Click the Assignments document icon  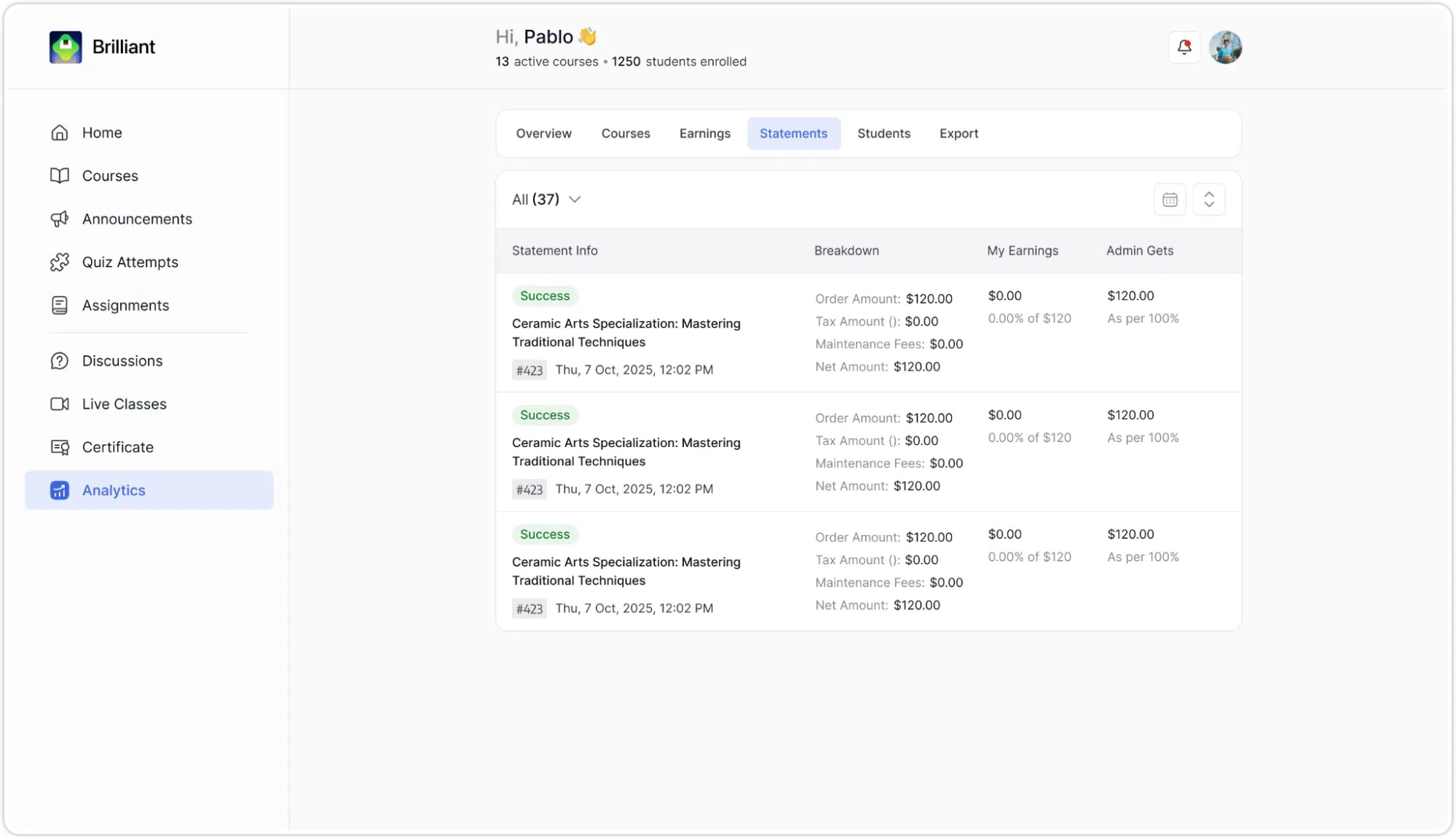(60, 306)
